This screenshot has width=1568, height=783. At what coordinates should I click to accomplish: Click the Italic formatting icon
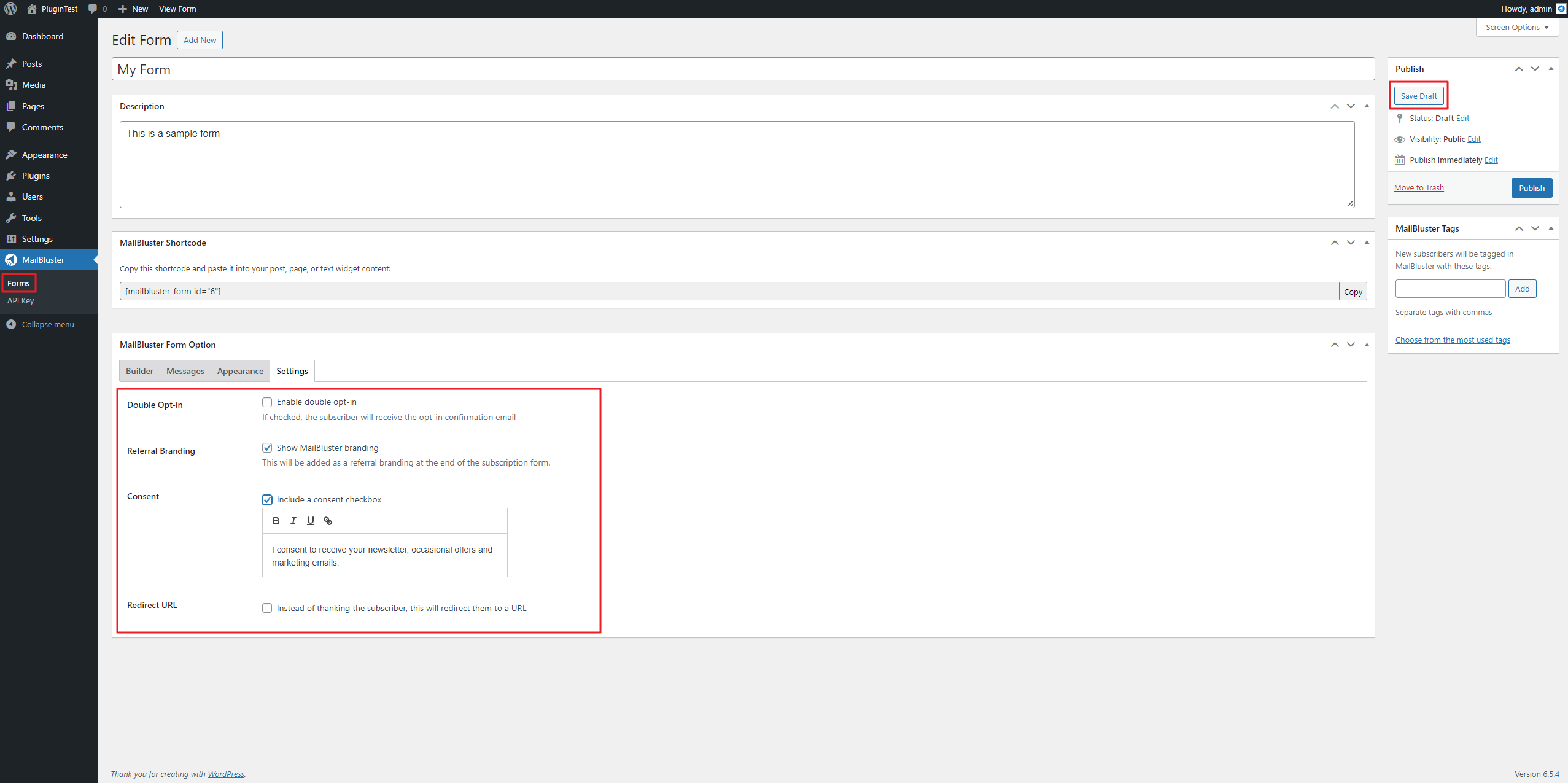[293, 521]
